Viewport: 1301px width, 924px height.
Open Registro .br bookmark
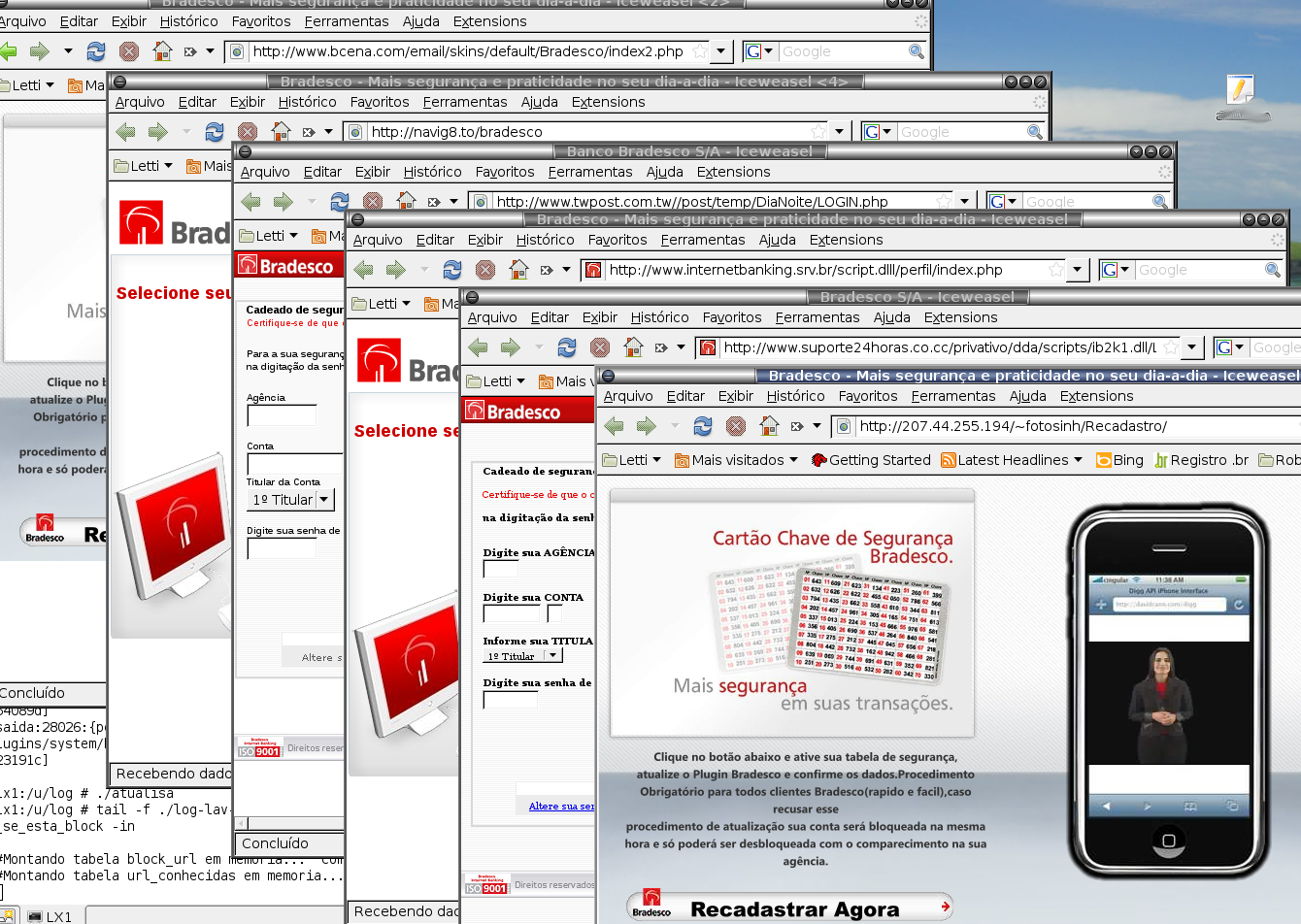point(1201,460)
